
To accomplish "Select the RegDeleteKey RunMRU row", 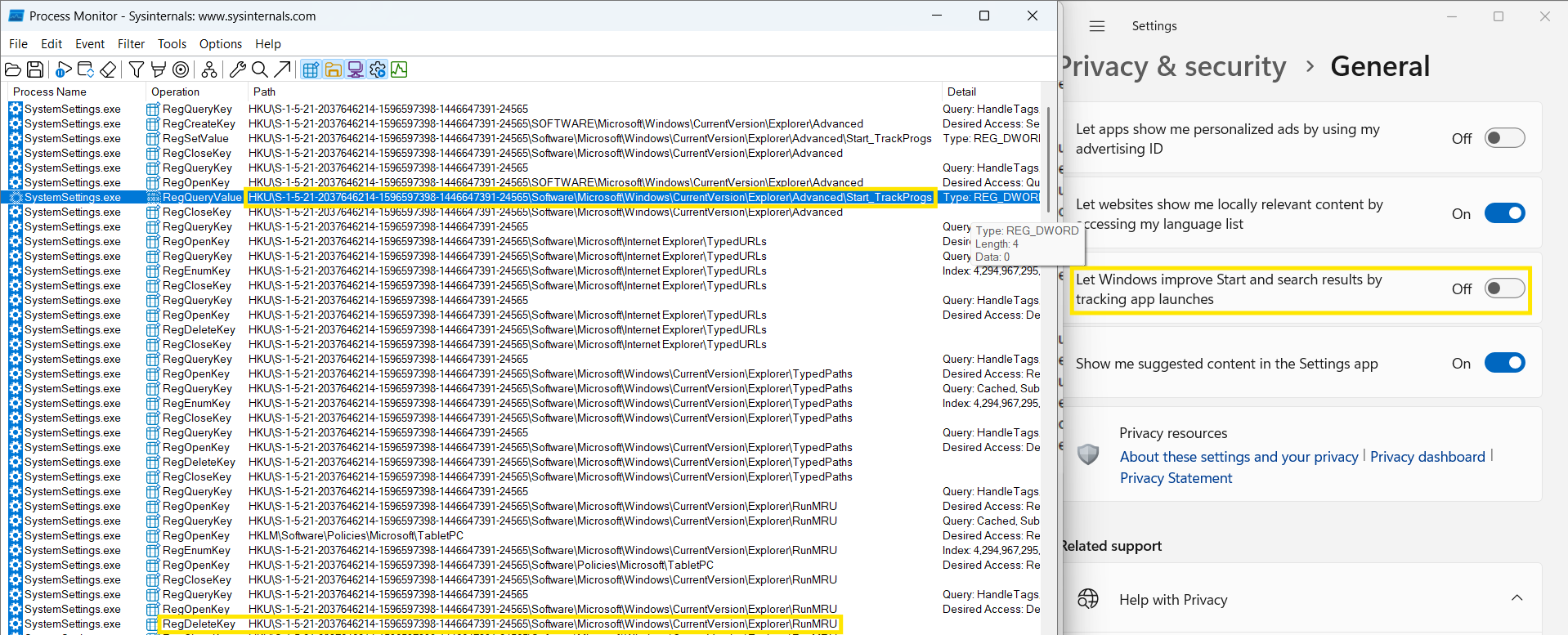I will coord(524,624).
